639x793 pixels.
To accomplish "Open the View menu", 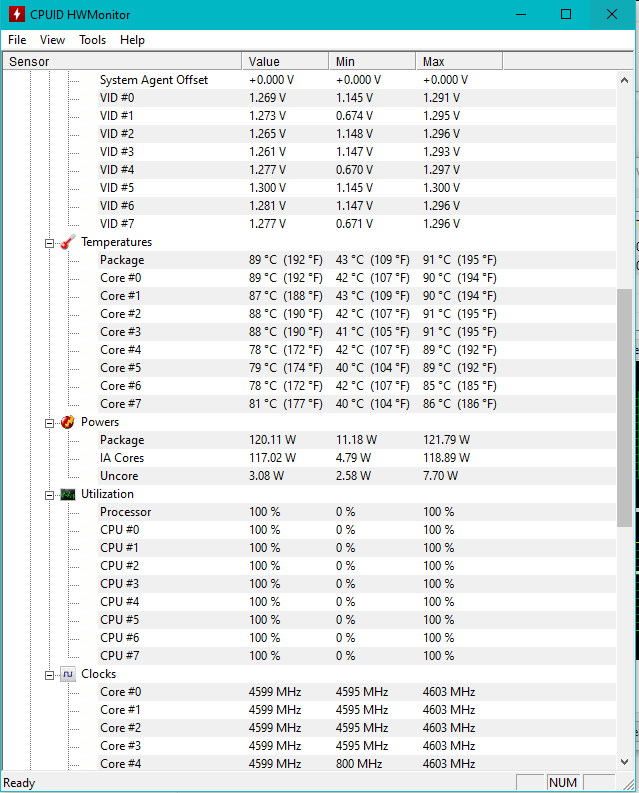I will (52, 40).
